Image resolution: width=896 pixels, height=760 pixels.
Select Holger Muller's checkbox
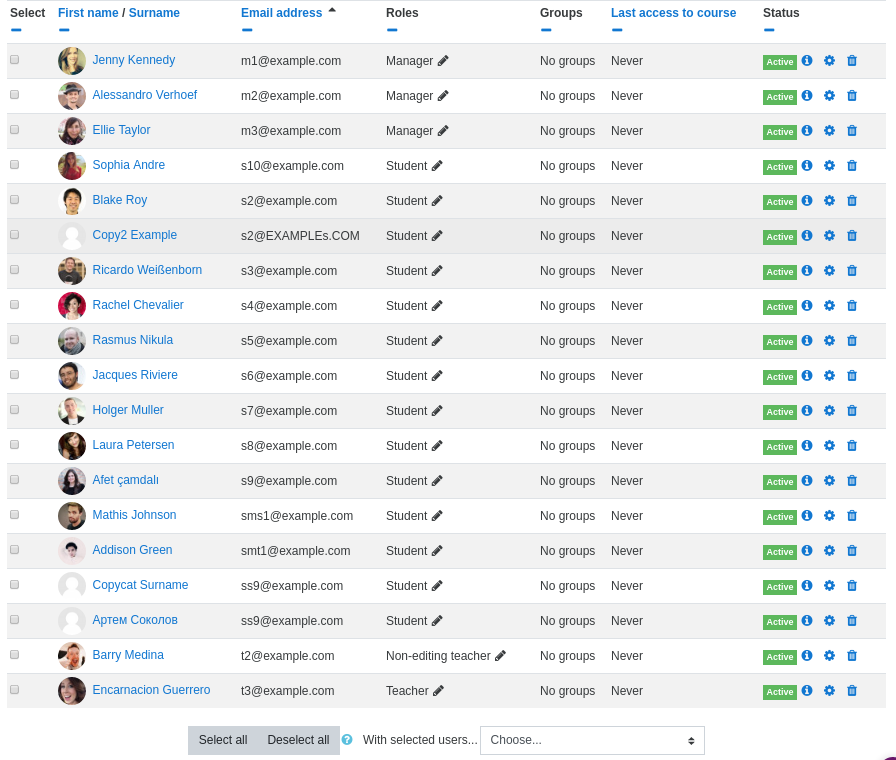click(15, 409)
